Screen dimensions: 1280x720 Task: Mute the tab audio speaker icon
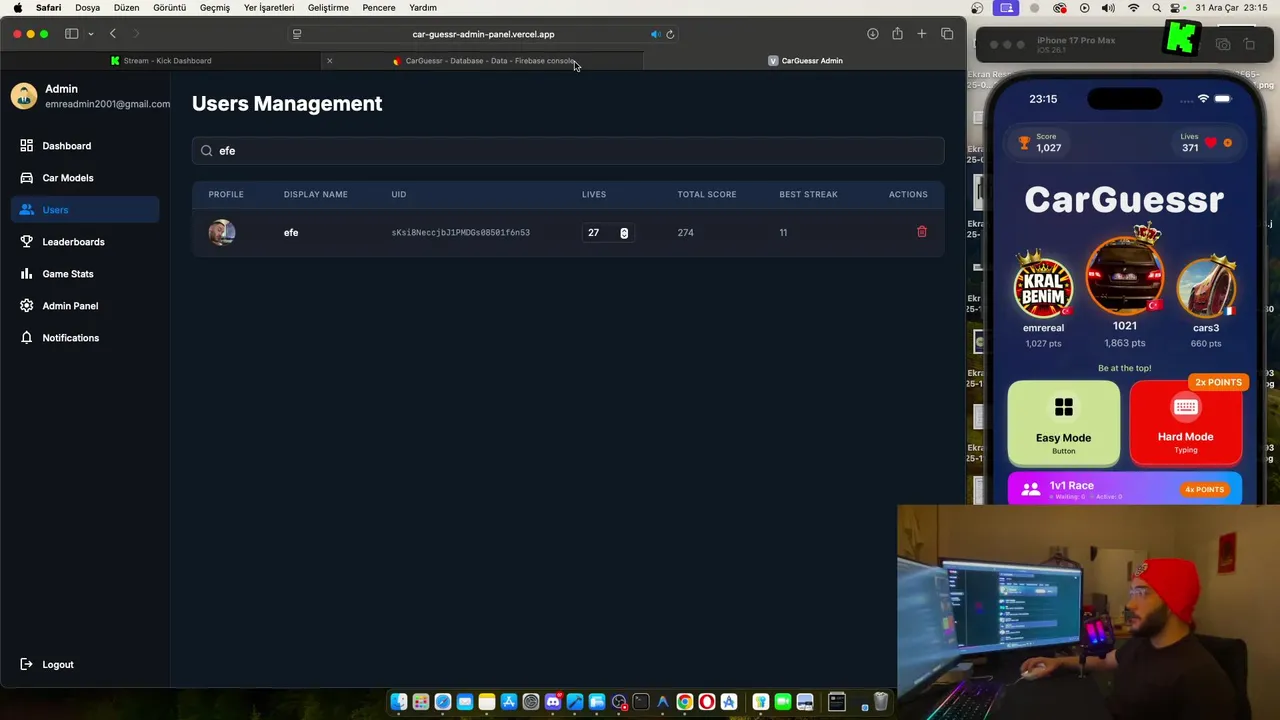(x=655, y=34)
